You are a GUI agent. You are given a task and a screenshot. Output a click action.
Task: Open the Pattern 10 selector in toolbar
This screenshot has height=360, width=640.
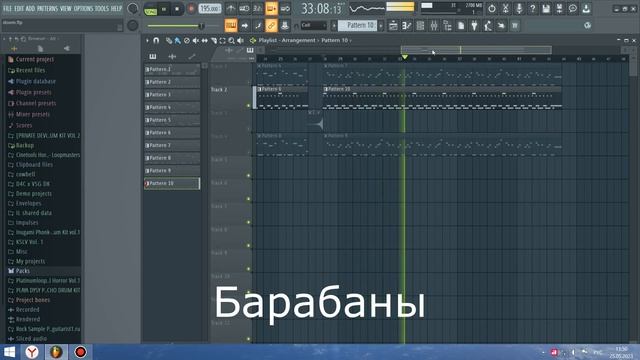point(358,25)
